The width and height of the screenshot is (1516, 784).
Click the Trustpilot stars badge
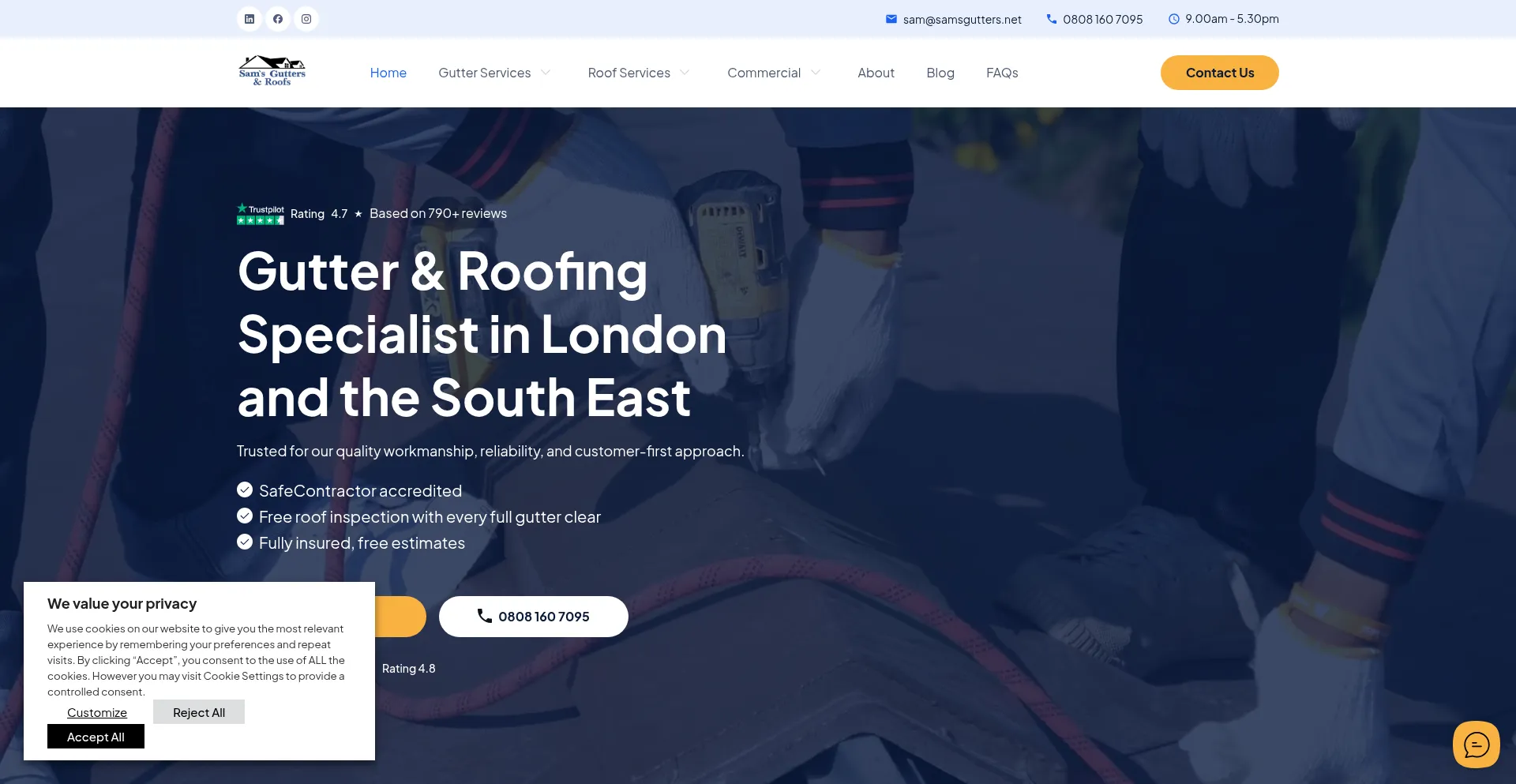point(261,214)
